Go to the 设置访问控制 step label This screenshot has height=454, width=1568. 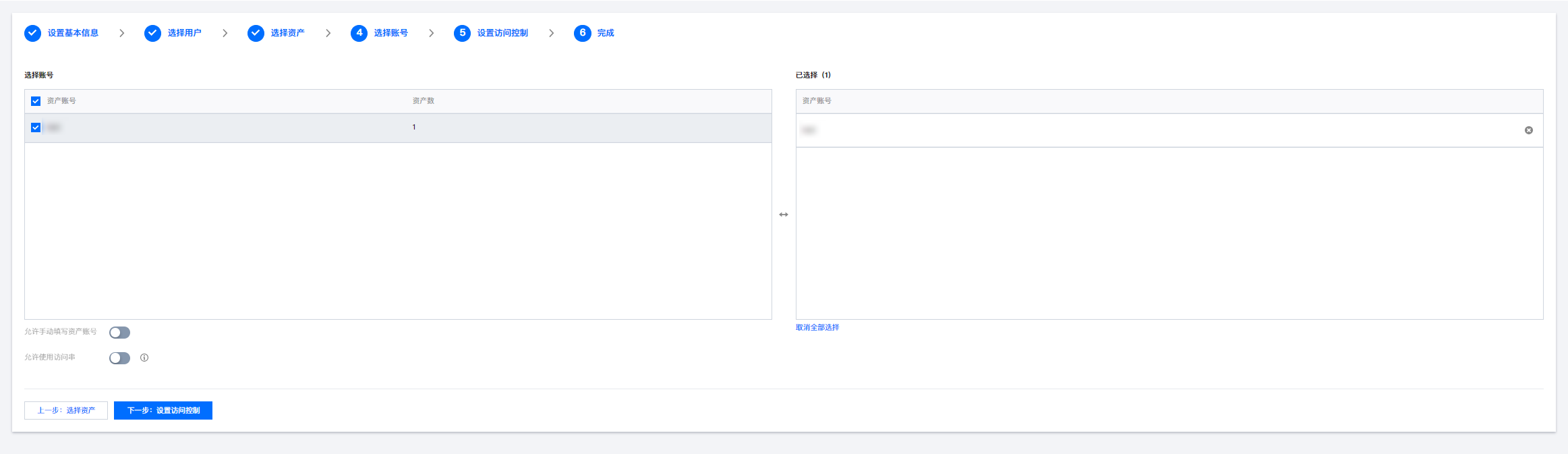point(502,33)
